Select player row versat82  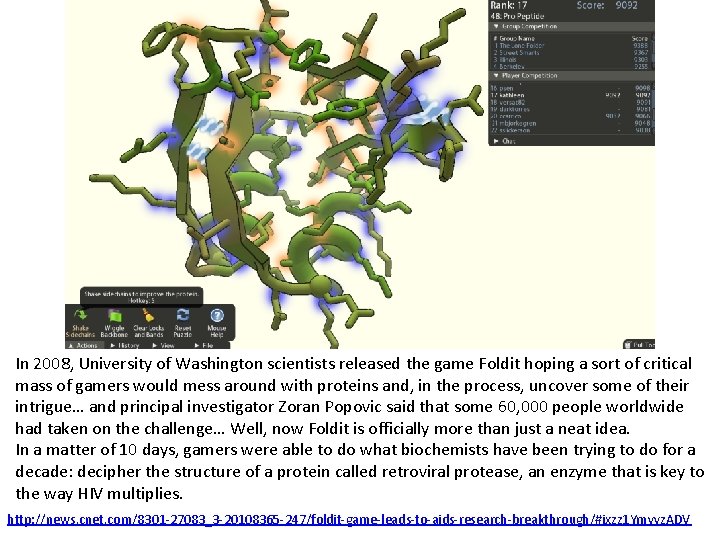point(570,102)
